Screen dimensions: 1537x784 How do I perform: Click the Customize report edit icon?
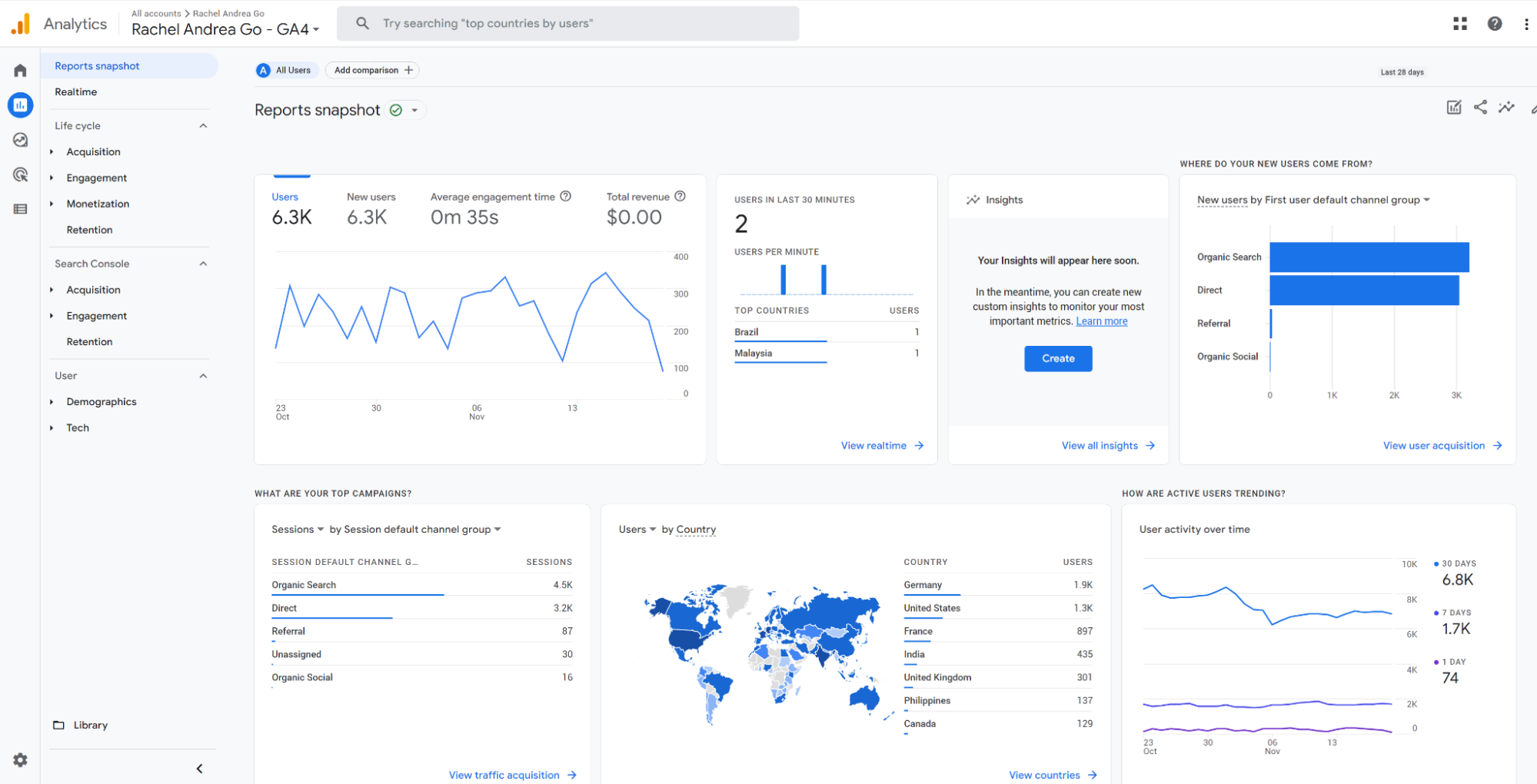pos(1454,107)
